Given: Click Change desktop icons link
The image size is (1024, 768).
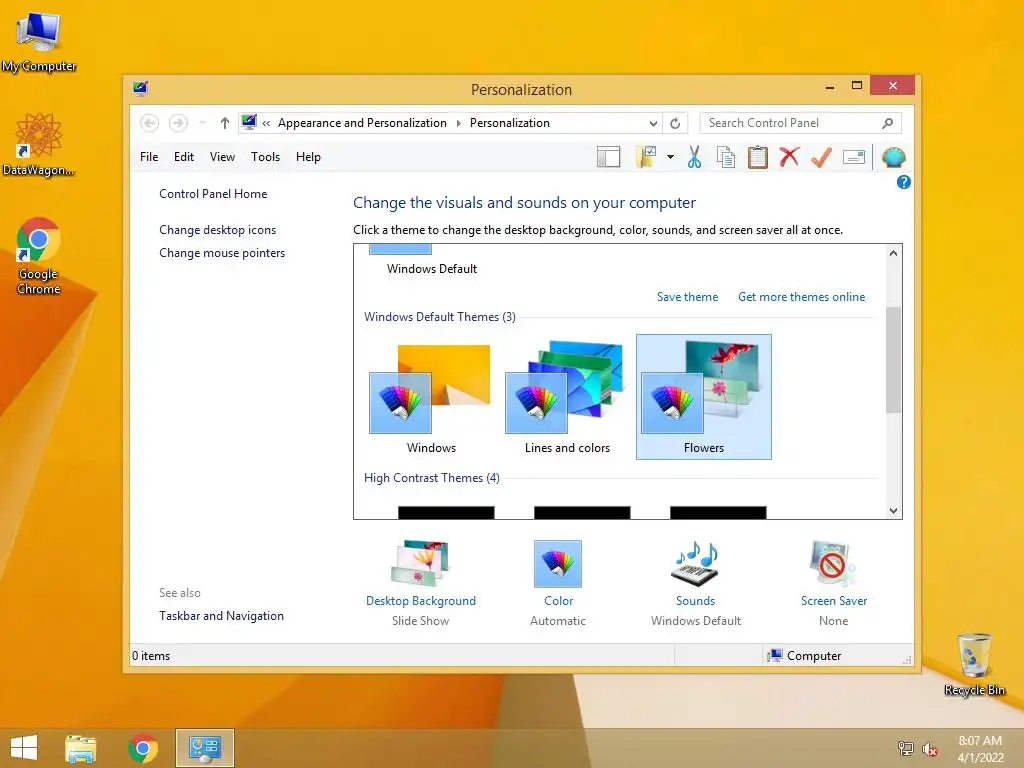Looking at the screenshot, I should point(217,230).
